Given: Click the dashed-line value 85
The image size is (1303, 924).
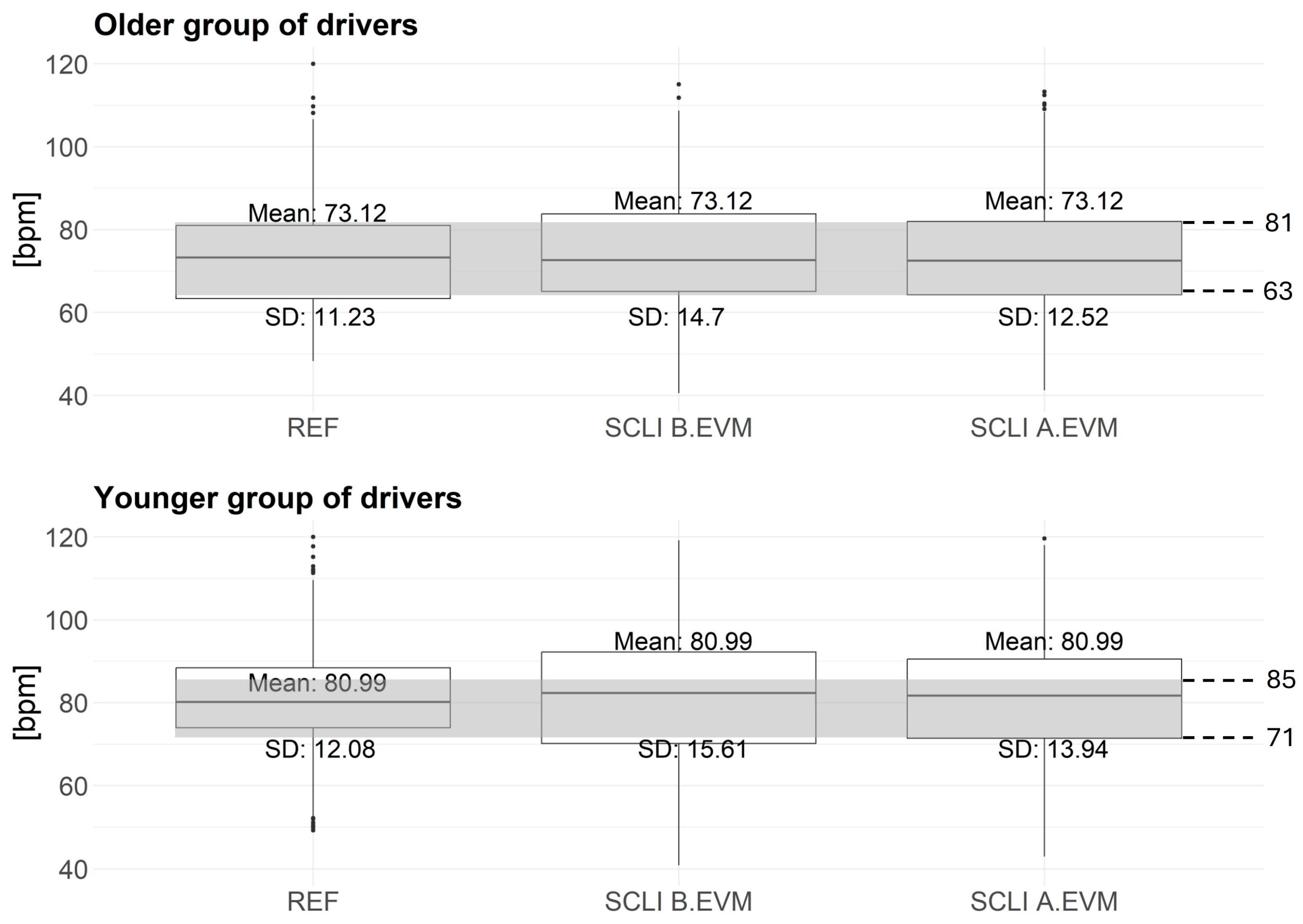Looking at the screenshot, I should coord(1280,680).
